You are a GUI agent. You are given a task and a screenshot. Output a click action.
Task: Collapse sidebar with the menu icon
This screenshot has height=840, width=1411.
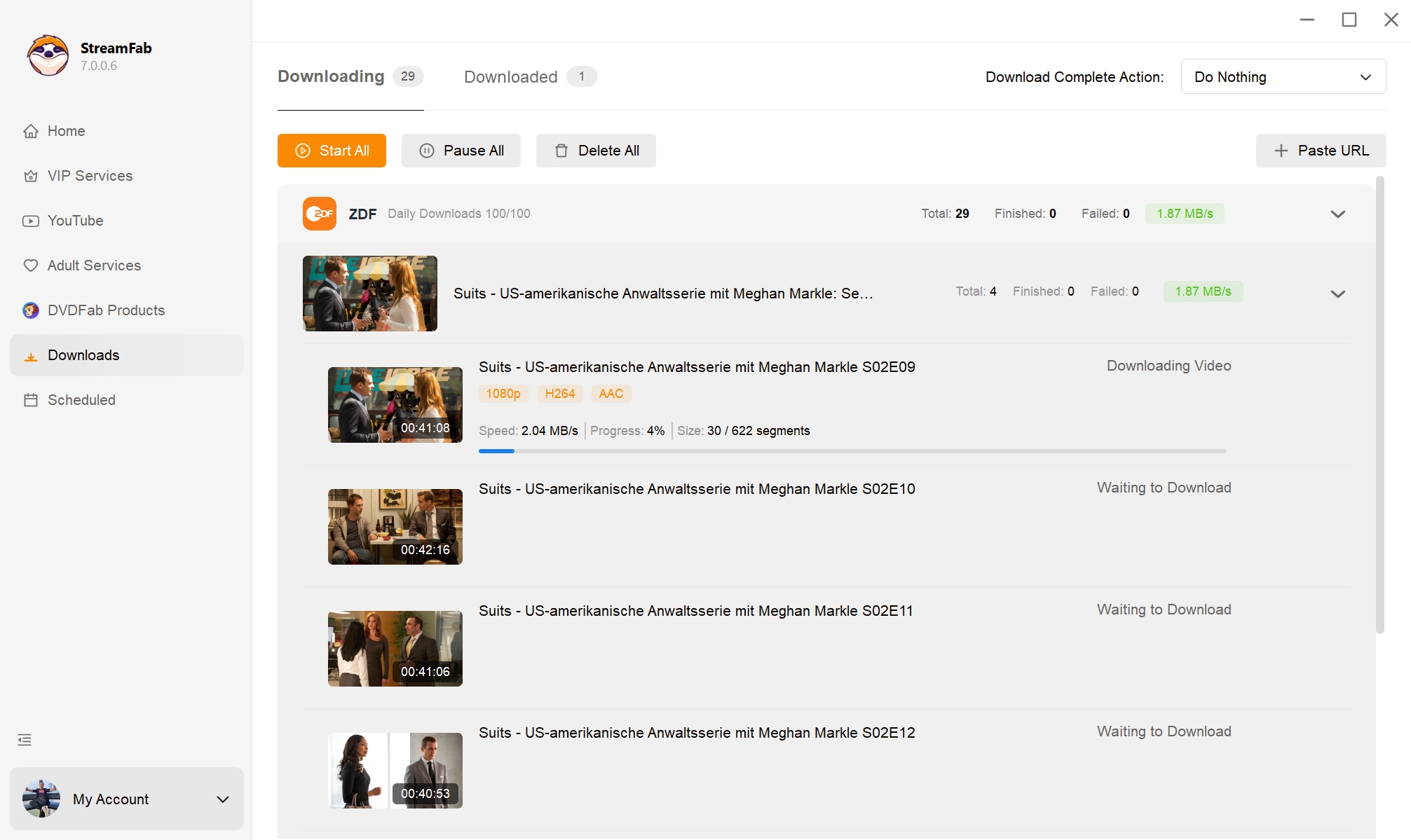tap(25, 740)
